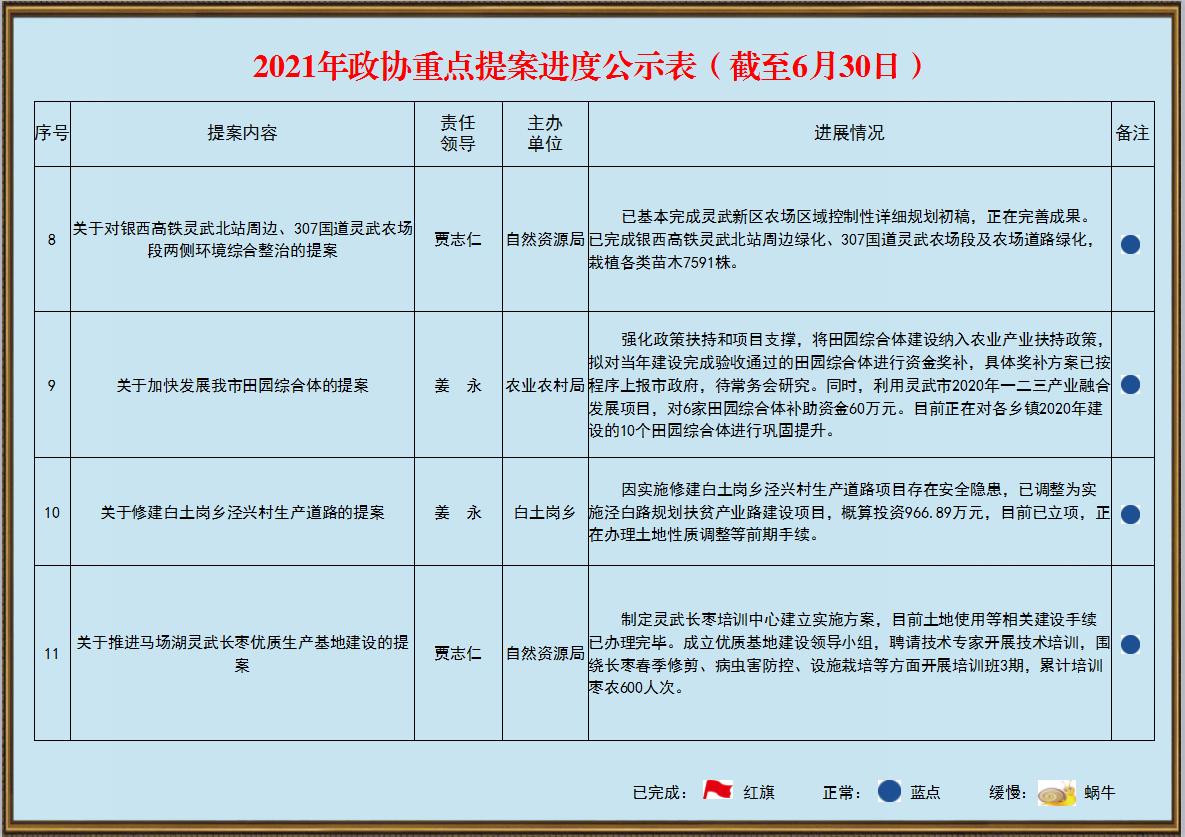This screenshot has width=1185, height=837.
Task: Click the 提案内容 column header
Action: click(x=243, y=133)
